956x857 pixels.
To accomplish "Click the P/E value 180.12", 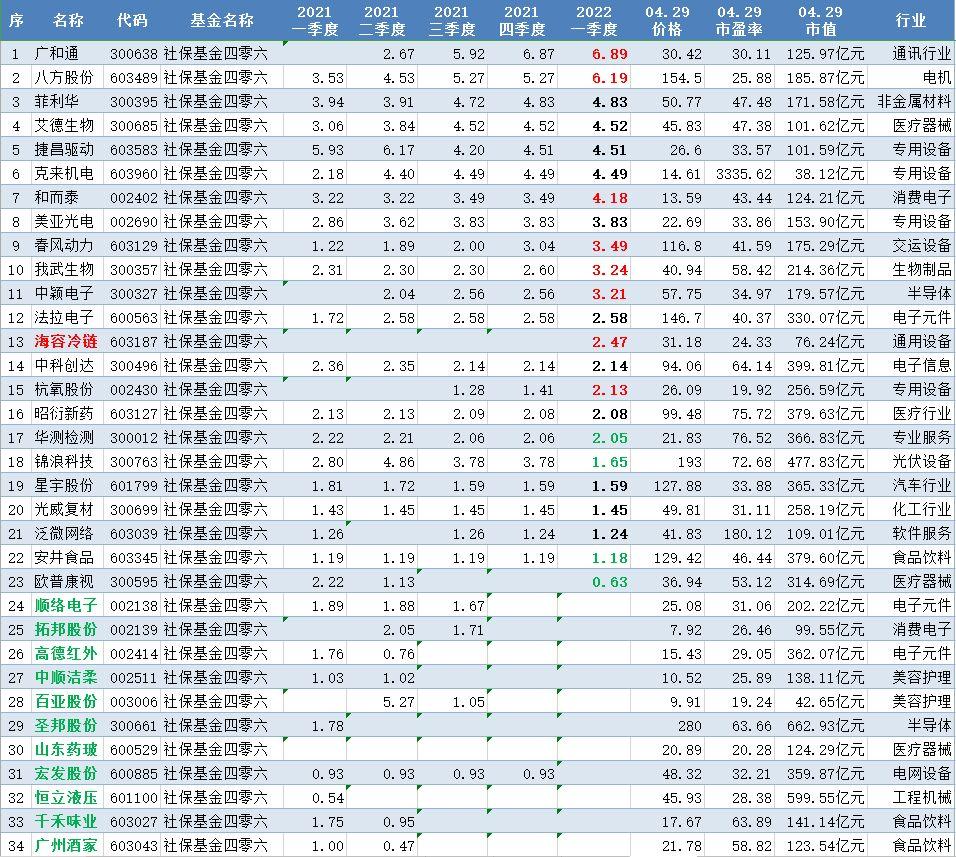I will 747,534.
